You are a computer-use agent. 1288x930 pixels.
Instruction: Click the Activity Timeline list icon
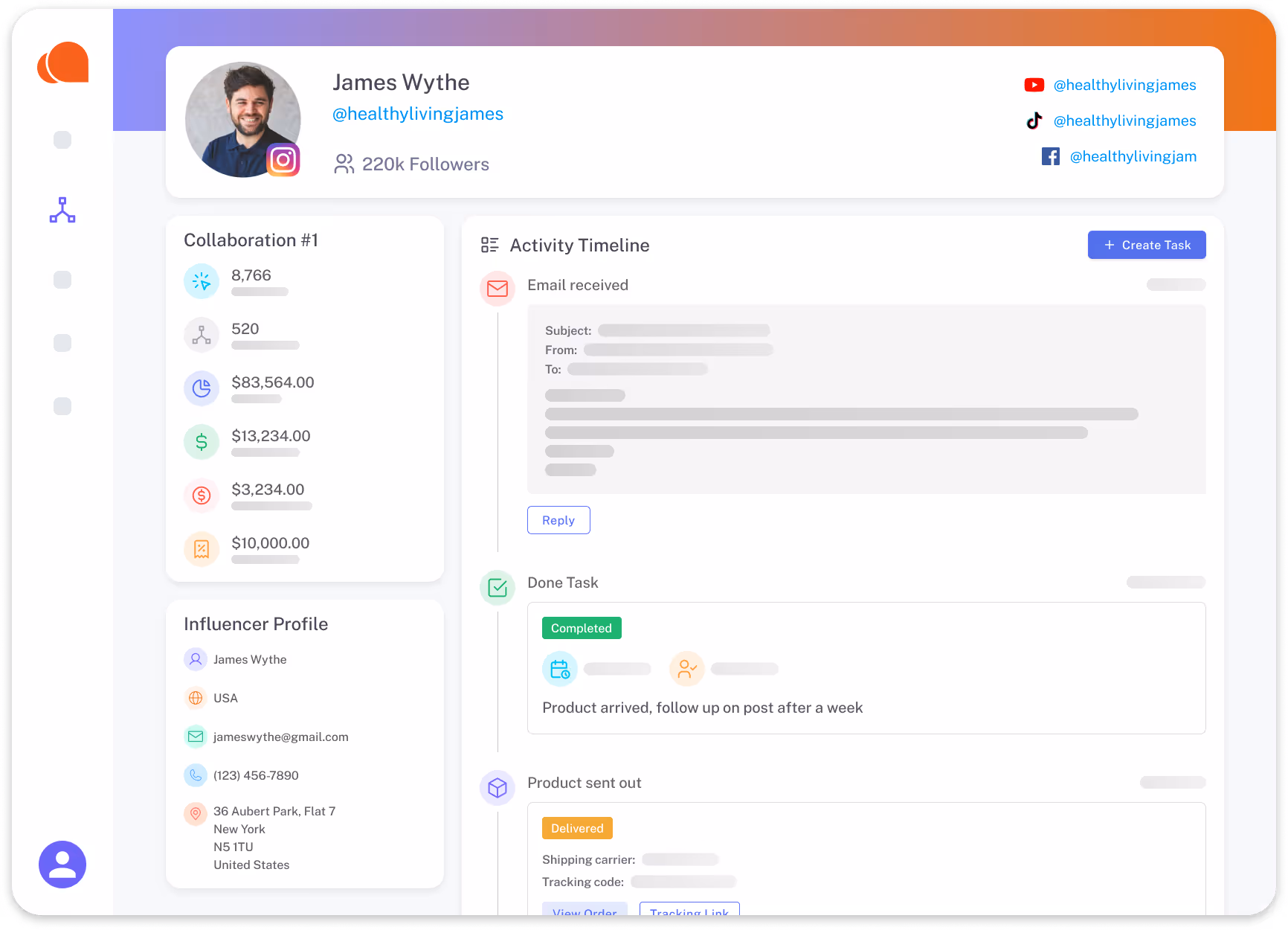[489, 245]
